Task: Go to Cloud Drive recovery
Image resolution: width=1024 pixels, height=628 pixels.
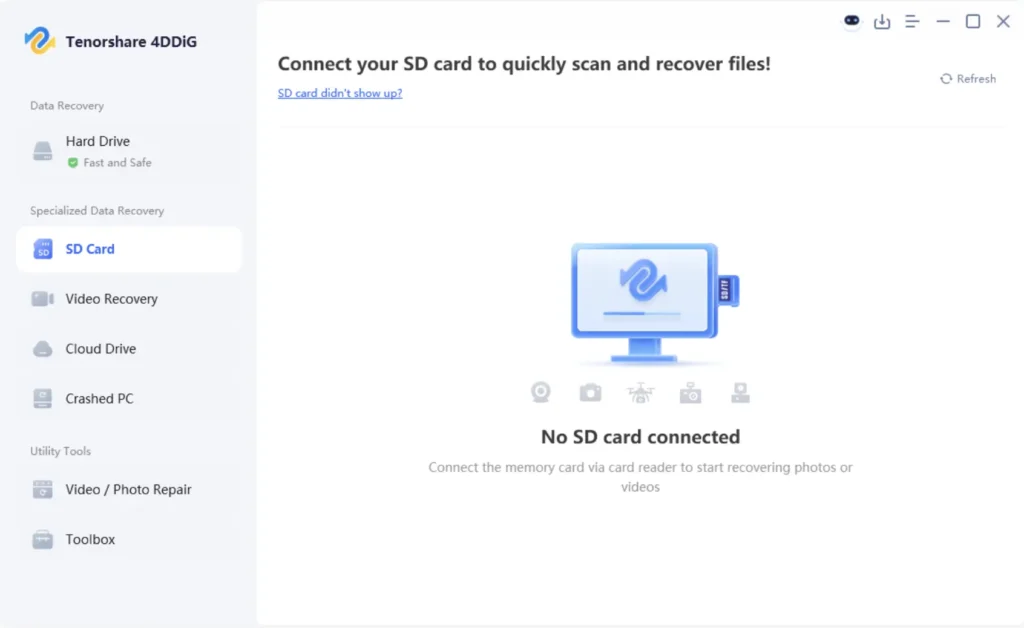Action: 100,349
